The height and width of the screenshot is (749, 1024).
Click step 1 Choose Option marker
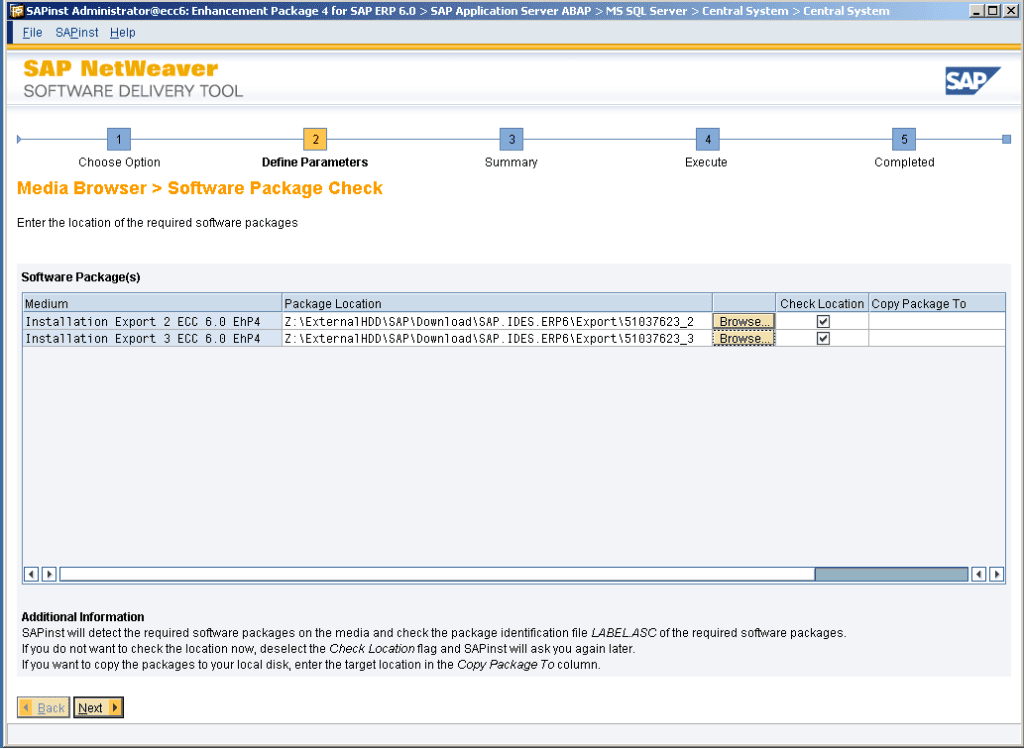coord(119,139)
